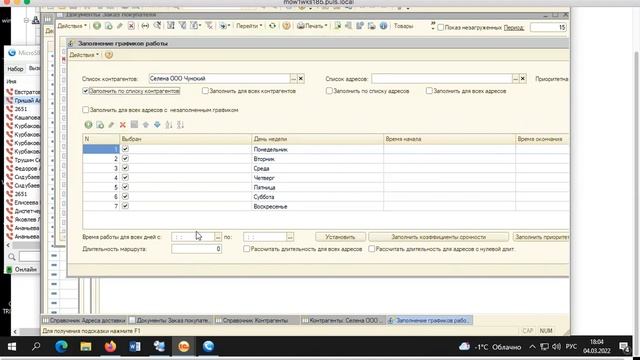640x360 pixels.
Task: Click the Период value field showing 15
Action: click(x=548, y=27)
